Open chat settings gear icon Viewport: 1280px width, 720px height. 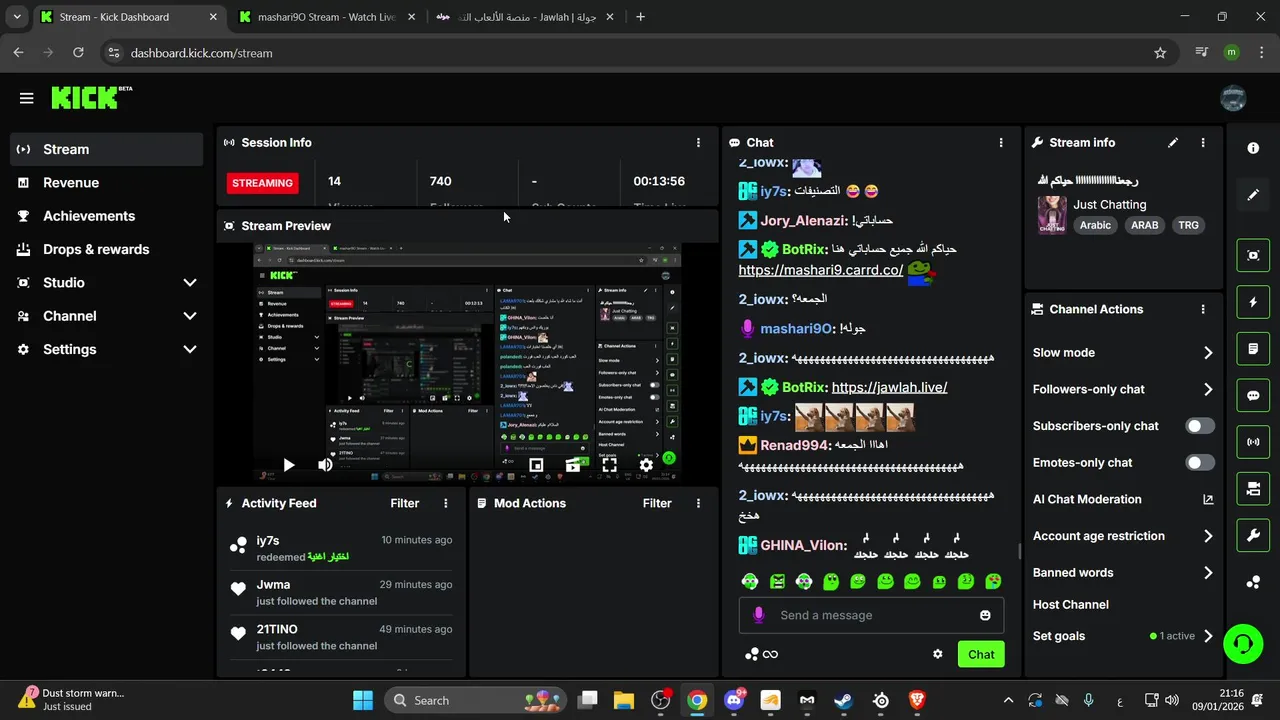(x=937, y=654)
